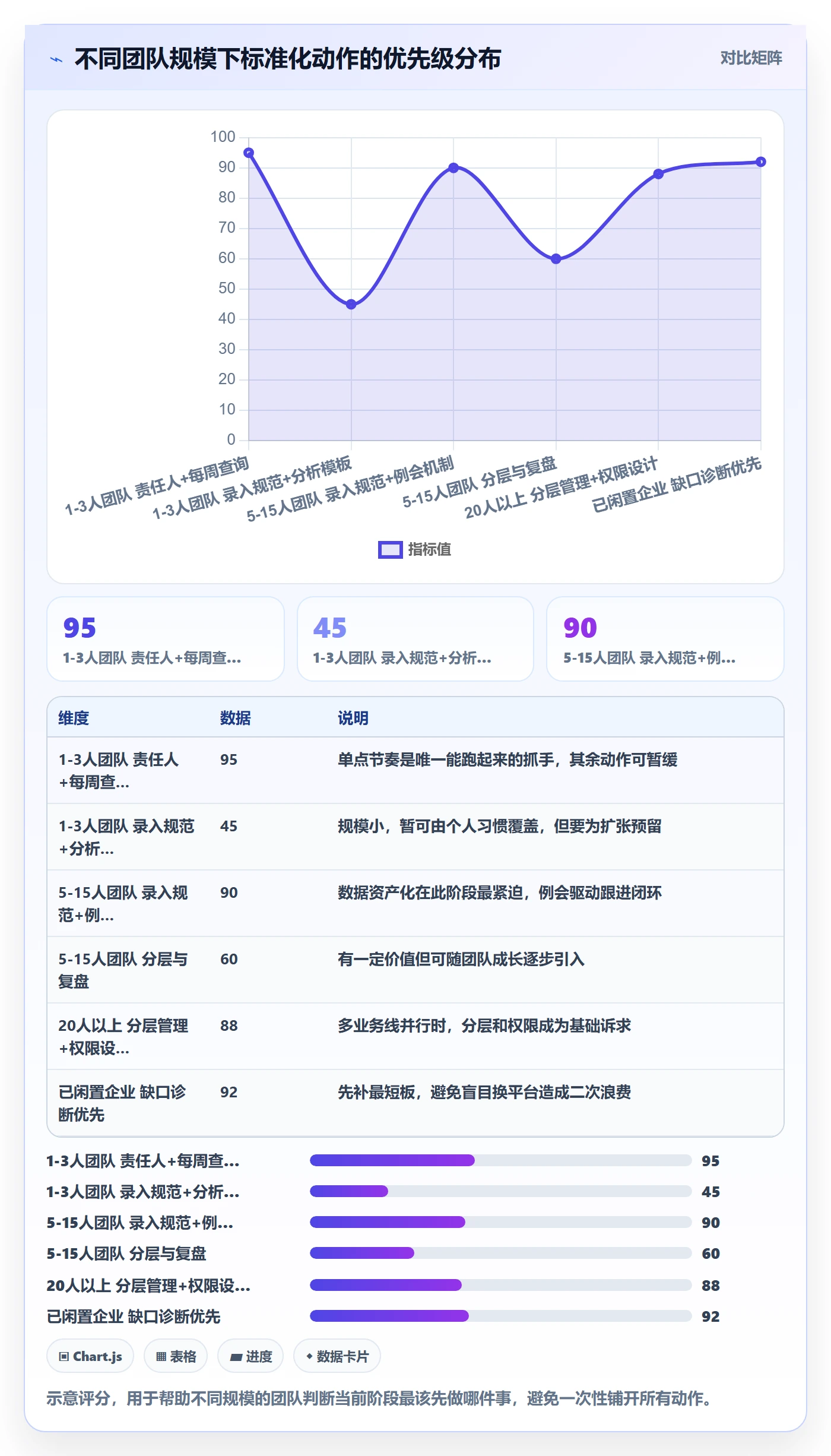Viewport: 831px width, 1456px height.
Task: Click the progress bar valued 45
Action: pos(501,1191)
